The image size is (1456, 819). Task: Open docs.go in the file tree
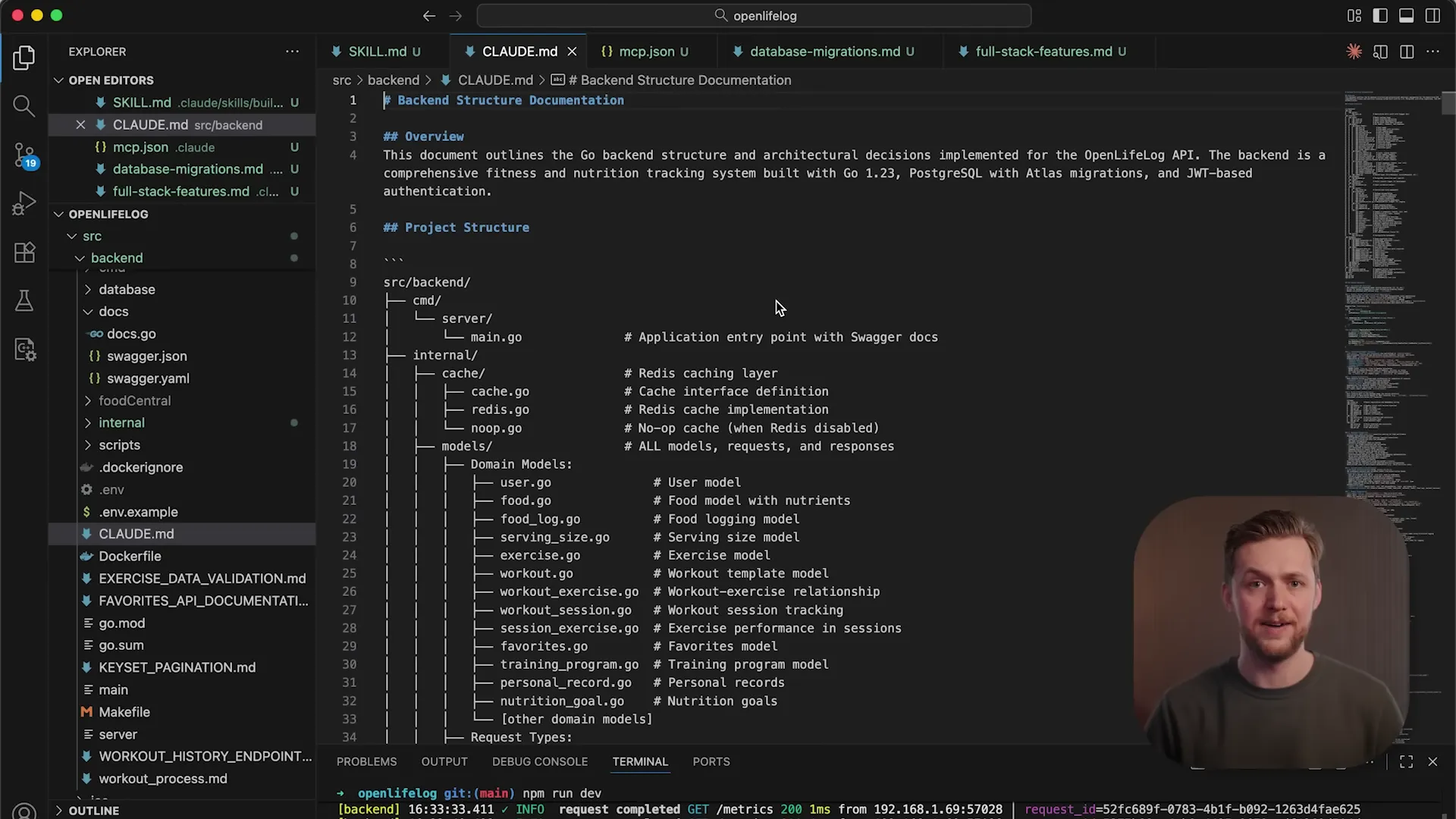[131, 334]
